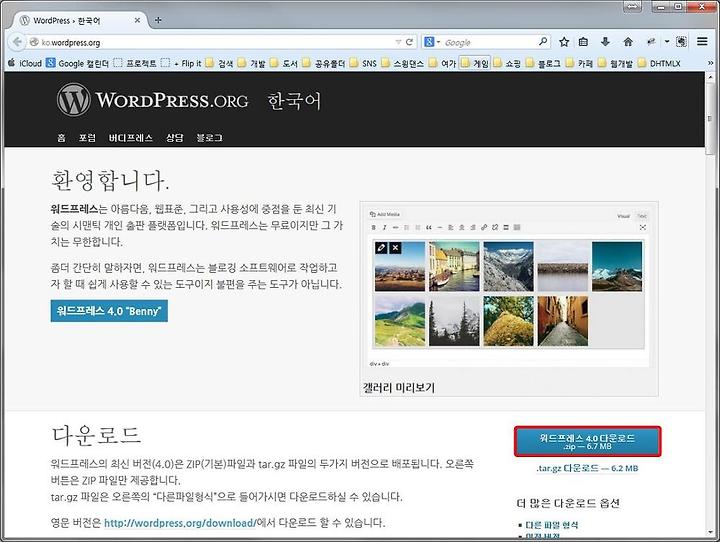
Task: Open the 상담 navigation item
Action: point(174,138)
